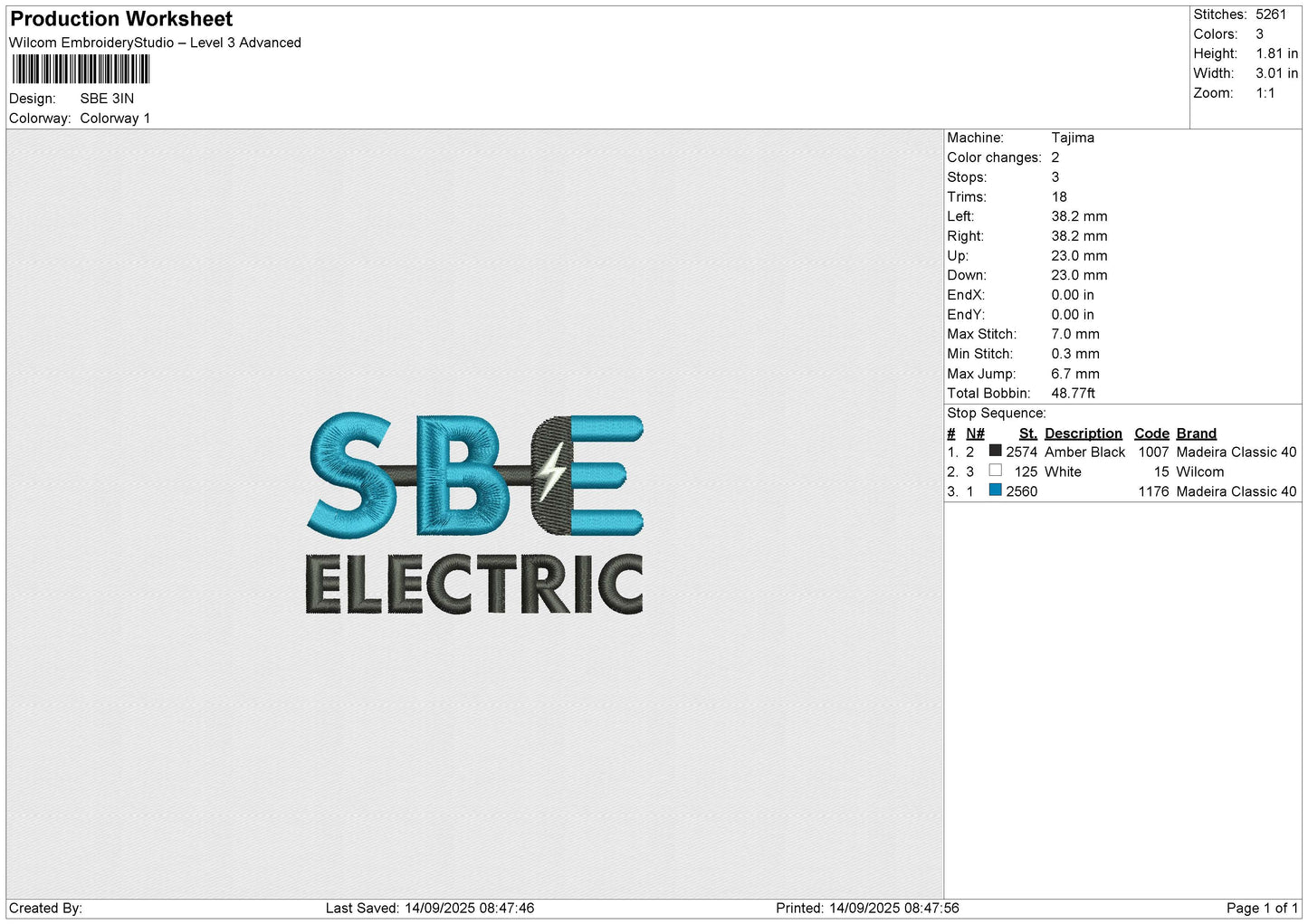This screenshot has height=924, width=1308.
Task: Click the 'Code' column header
Action: (1151, 433)
